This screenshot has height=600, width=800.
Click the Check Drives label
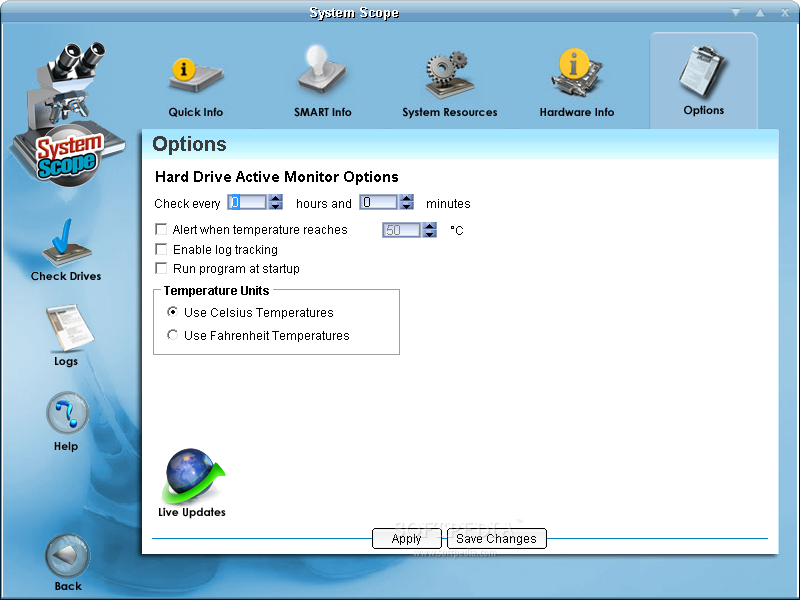[66, 276]
